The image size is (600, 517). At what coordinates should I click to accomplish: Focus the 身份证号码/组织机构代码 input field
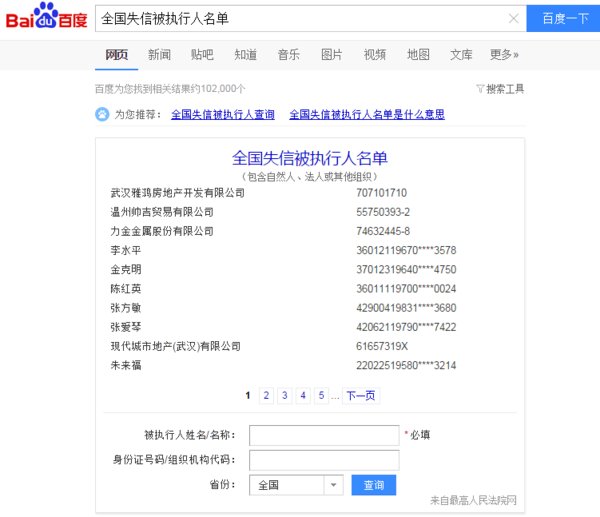tap(324, 460)
